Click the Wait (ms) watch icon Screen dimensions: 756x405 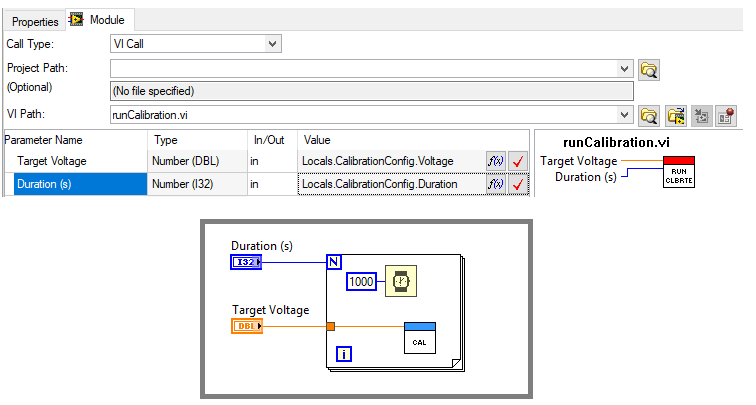point(401,282)
